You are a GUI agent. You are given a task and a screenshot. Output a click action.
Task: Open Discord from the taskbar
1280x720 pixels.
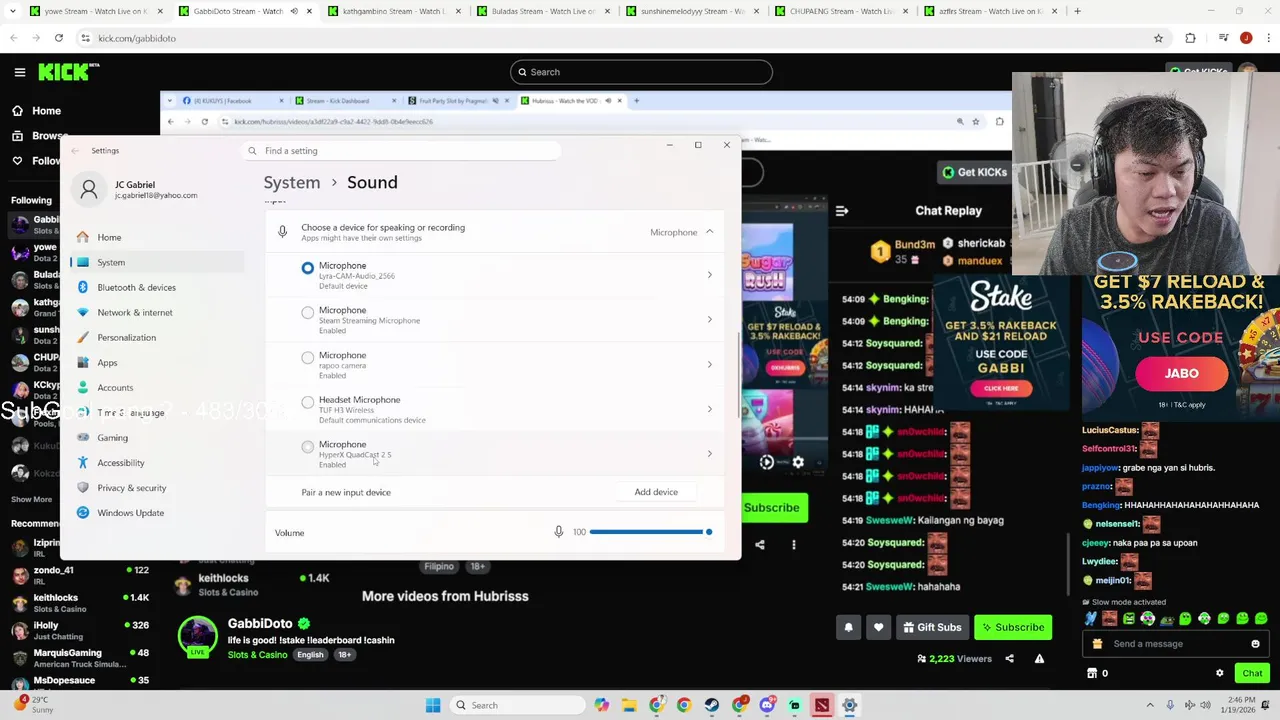click(x=767, y=705)
